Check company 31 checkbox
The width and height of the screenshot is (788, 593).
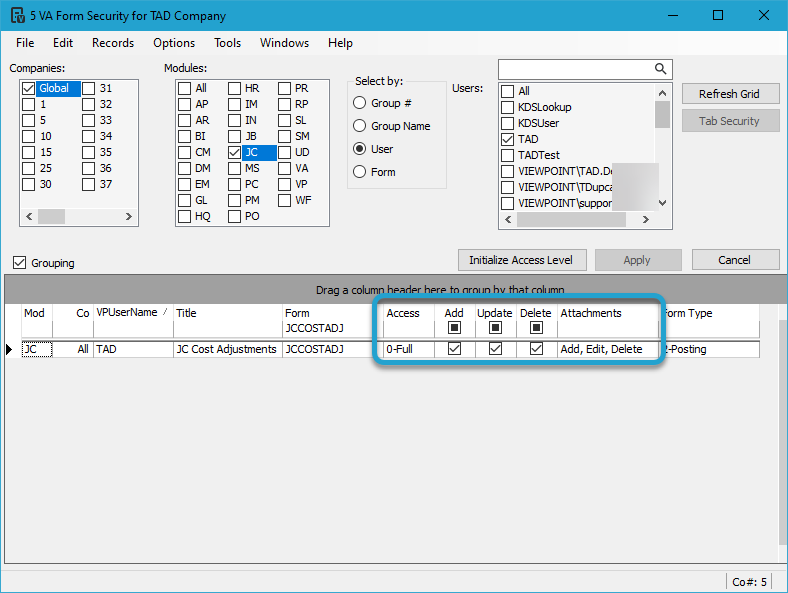pyautogui.click(x=88, y=88)
